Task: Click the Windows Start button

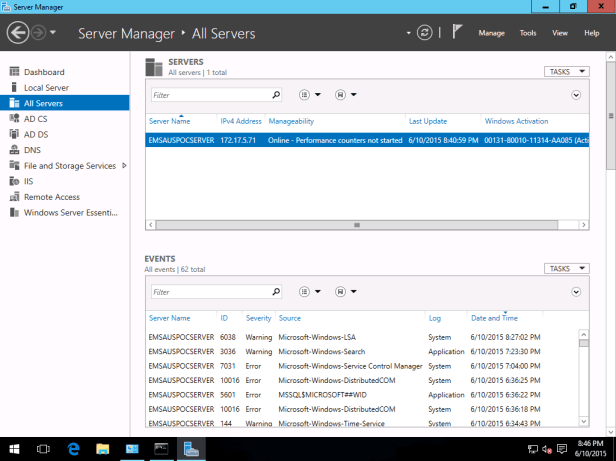Action: pos(14,450)
